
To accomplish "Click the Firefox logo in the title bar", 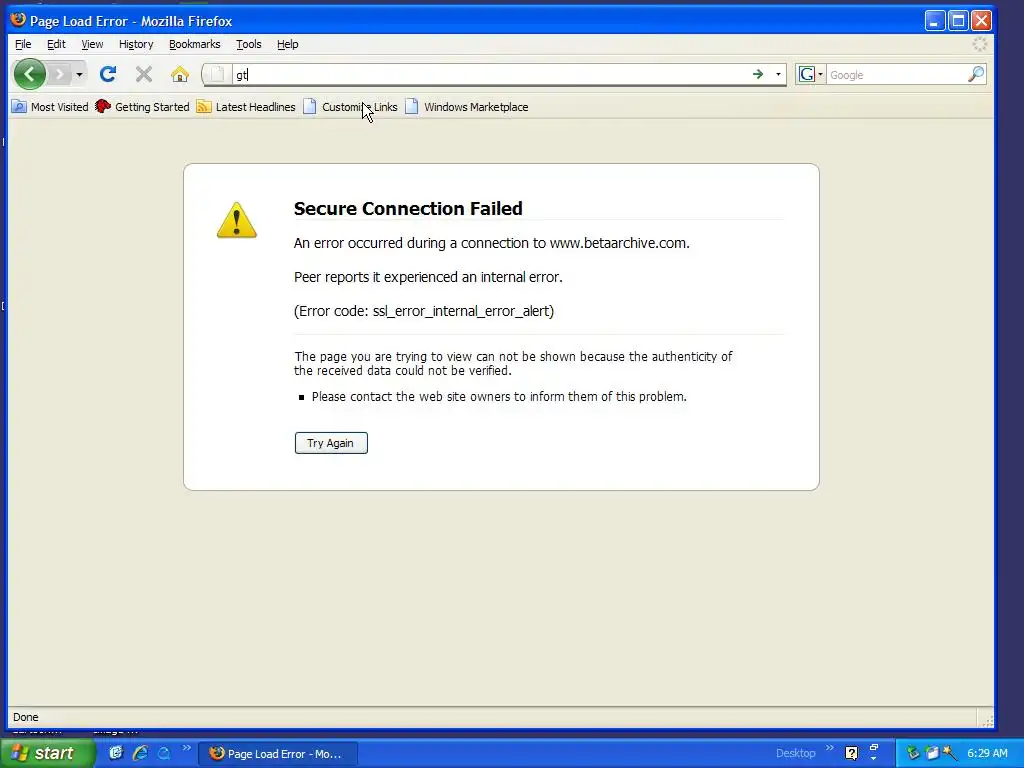I will pyautogui.click(x=18, y=20).
